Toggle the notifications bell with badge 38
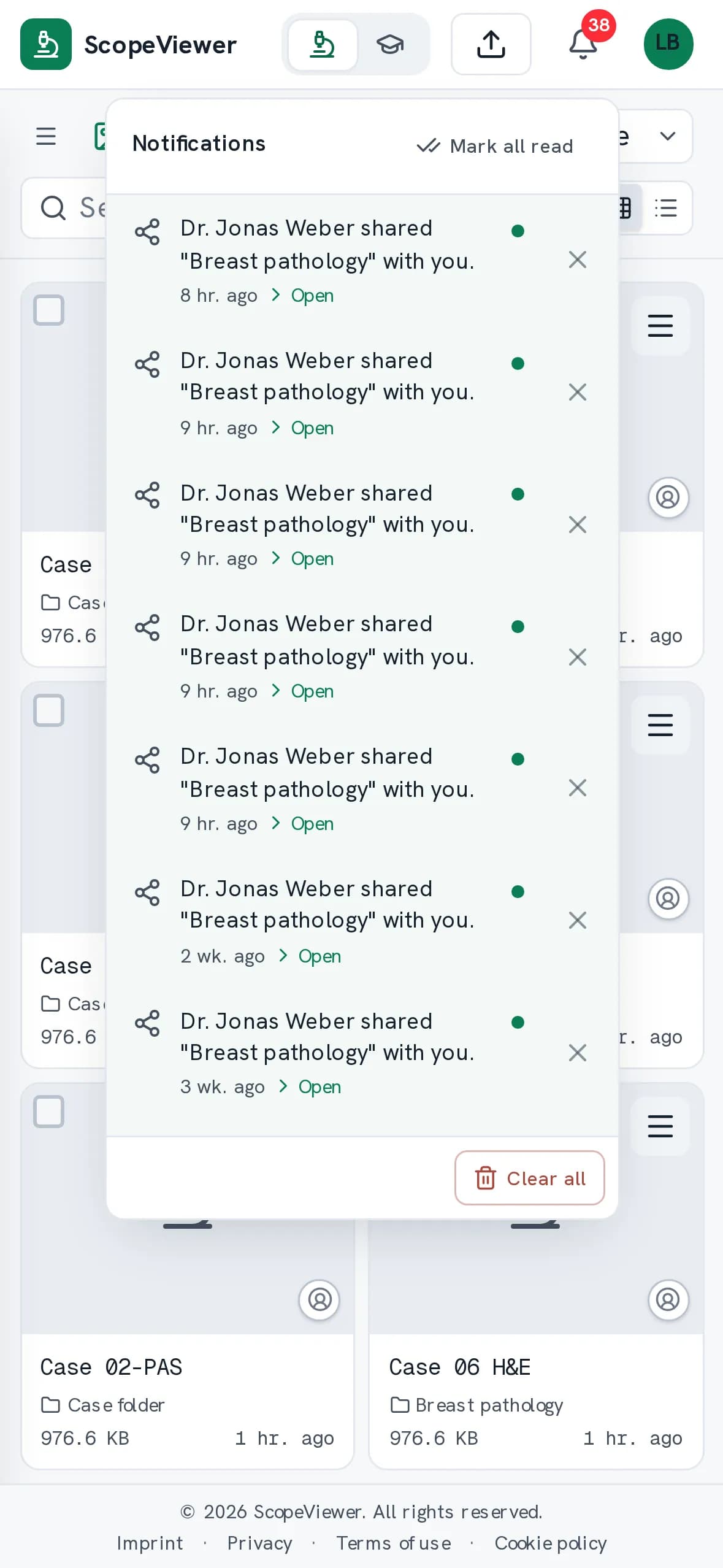Viewport: 723px width, 1568px height. pos(583,44)
